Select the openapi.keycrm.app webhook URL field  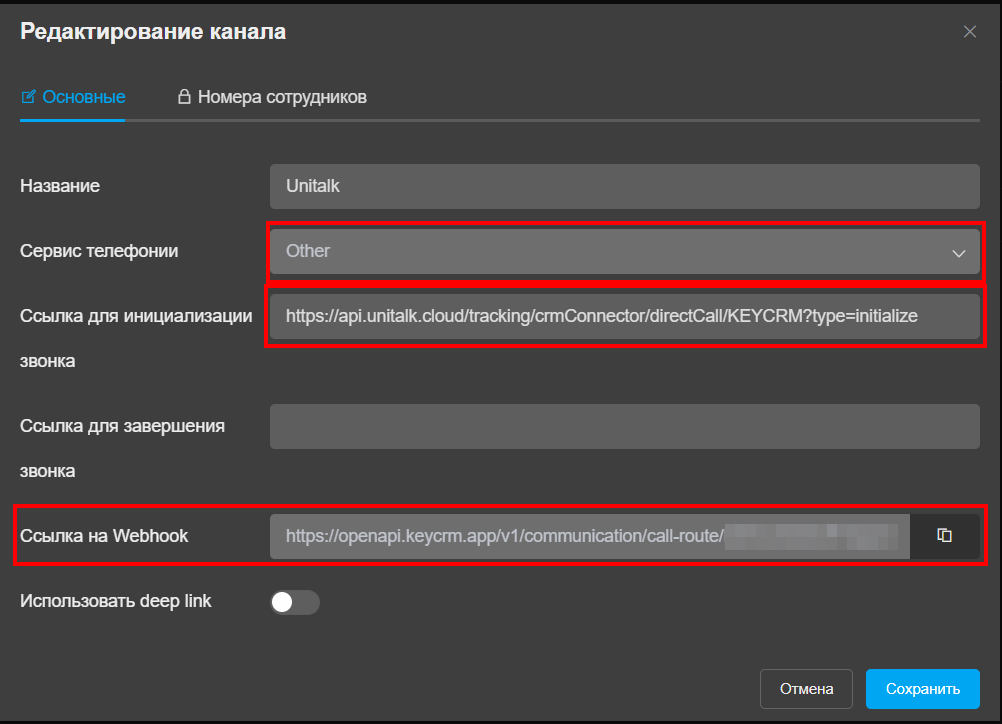click(x=589, y=536)
